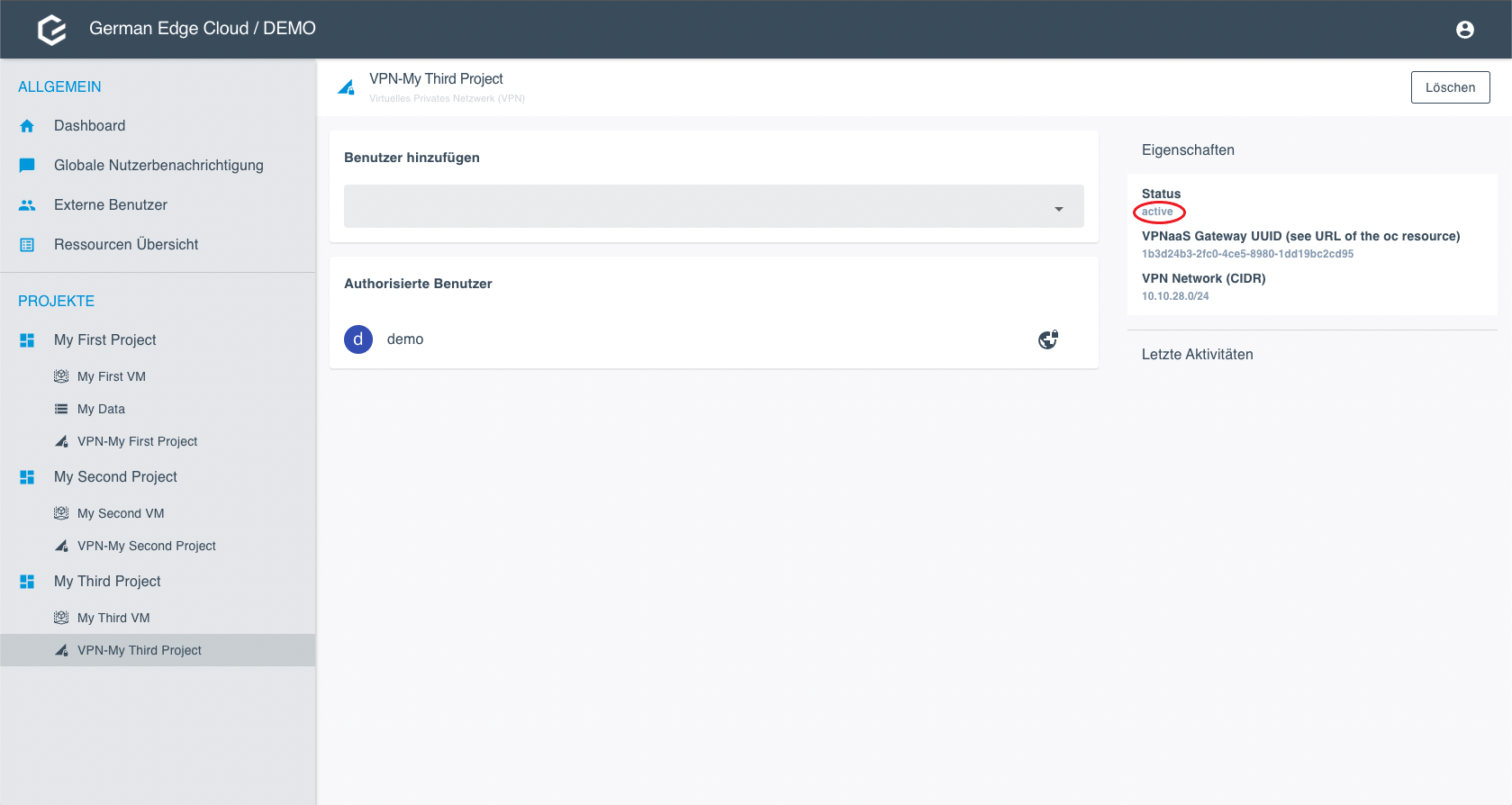The height and width of the screenshot is (805, 1512).
Task: Click the globe lock icon for user demo
Action: click(x=1048, y=339)
